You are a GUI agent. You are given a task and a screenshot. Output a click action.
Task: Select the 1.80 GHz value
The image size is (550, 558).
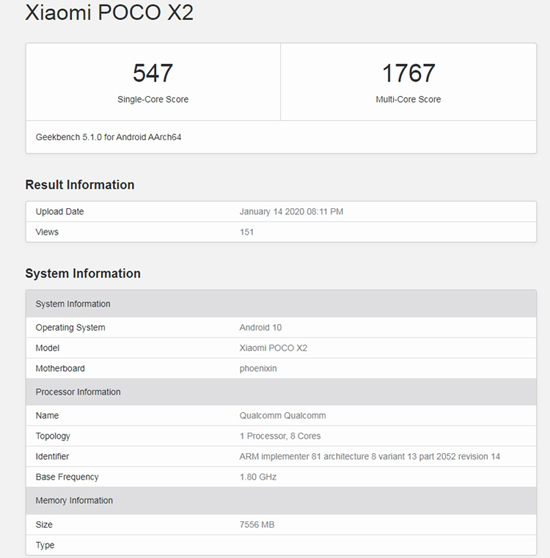coord(258,477)
